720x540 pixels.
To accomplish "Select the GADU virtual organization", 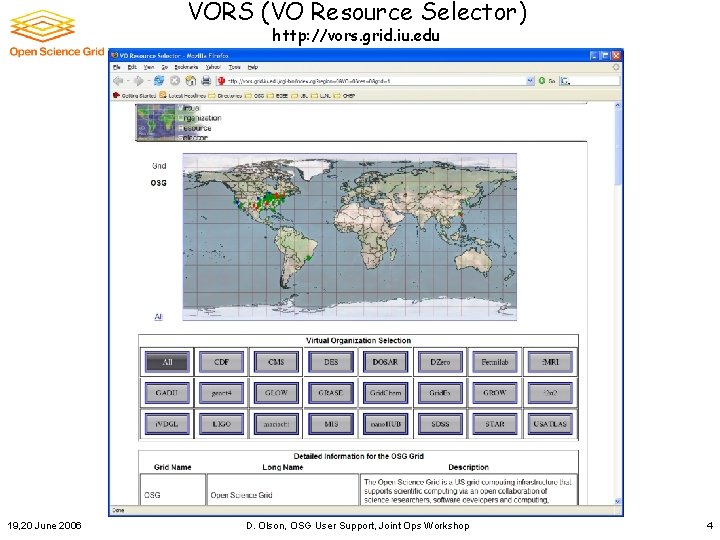I will pos(167,393).
